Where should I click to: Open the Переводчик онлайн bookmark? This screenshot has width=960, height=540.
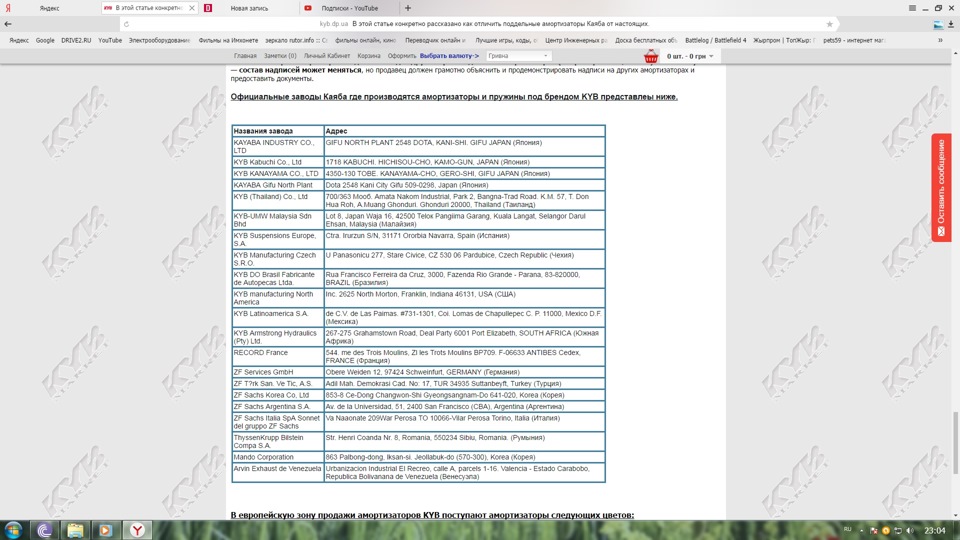coord(435,40)
